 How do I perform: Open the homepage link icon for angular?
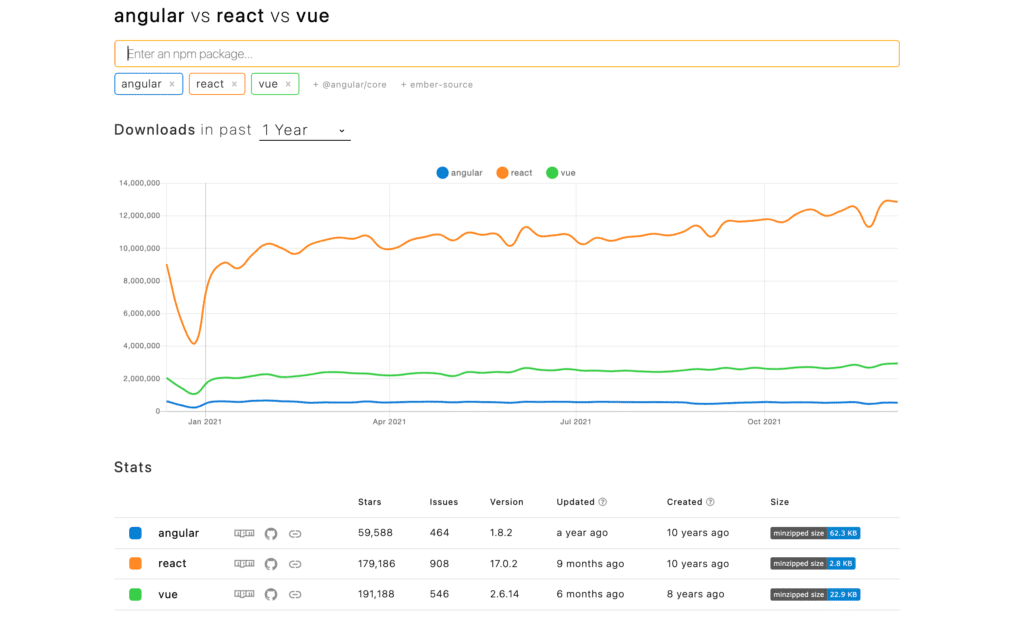[x=295, y=534]
